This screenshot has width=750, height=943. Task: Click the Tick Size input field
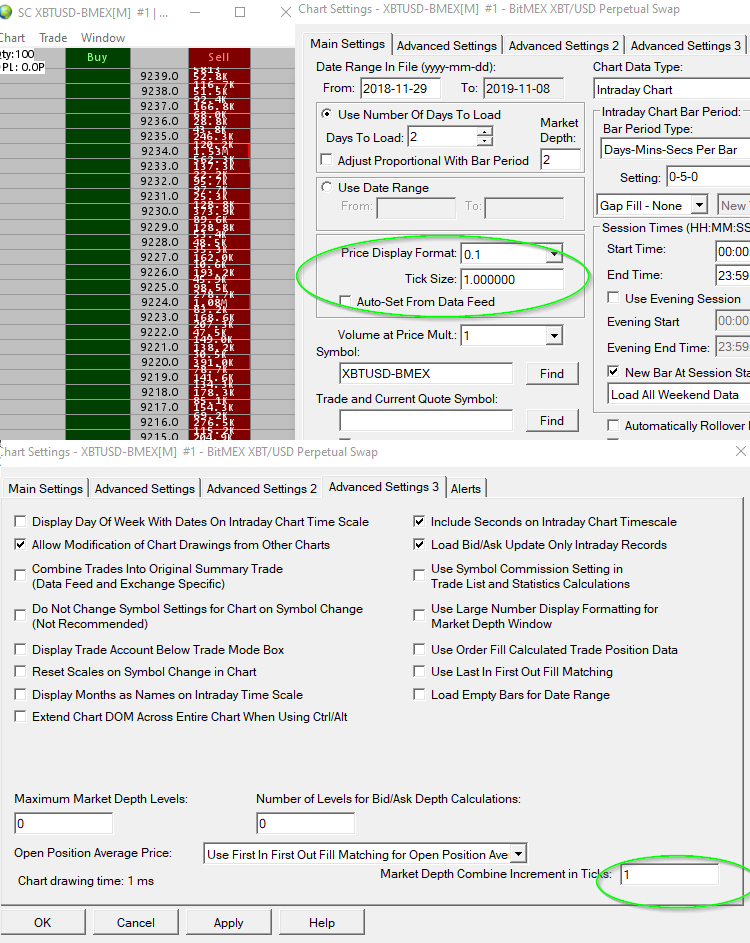[512, 280]
